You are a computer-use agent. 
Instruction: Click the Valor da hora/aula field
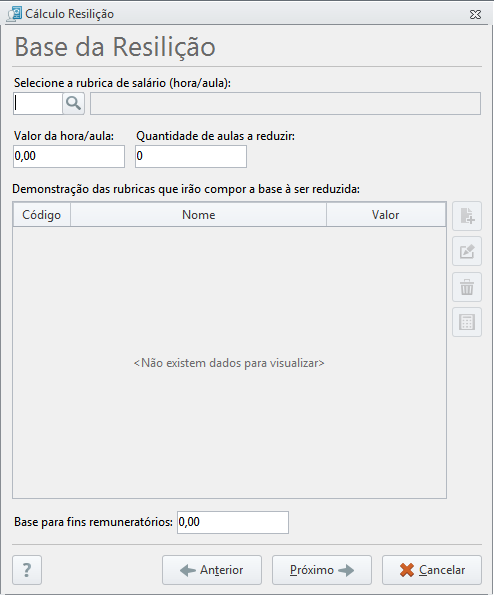69,156
